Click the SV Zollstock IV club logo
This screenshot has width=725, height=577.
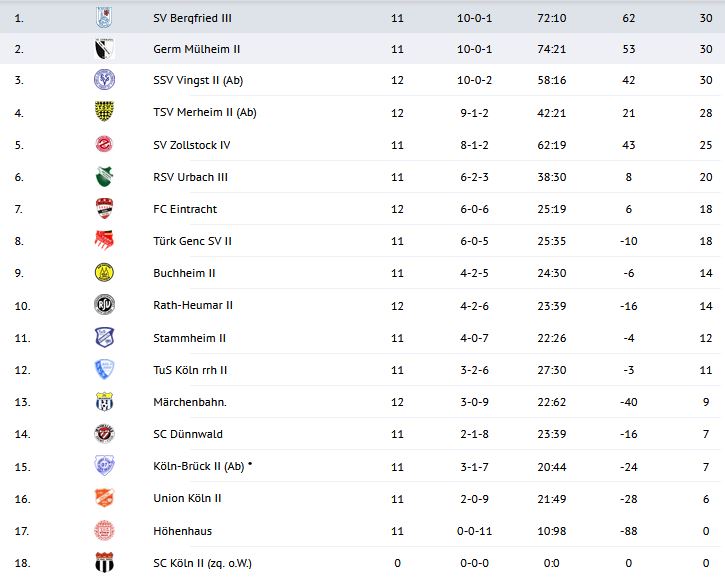click(104, 145)
